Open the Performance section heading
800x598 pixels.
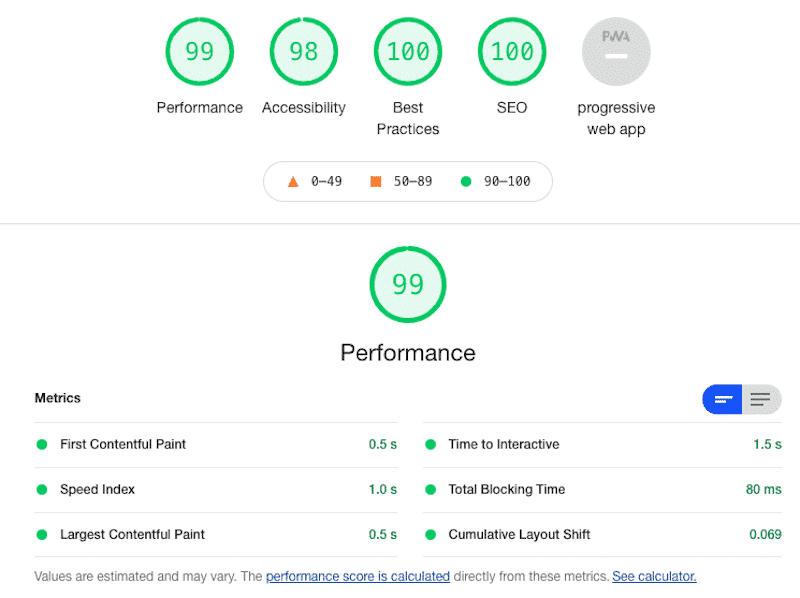click(407, 353)
